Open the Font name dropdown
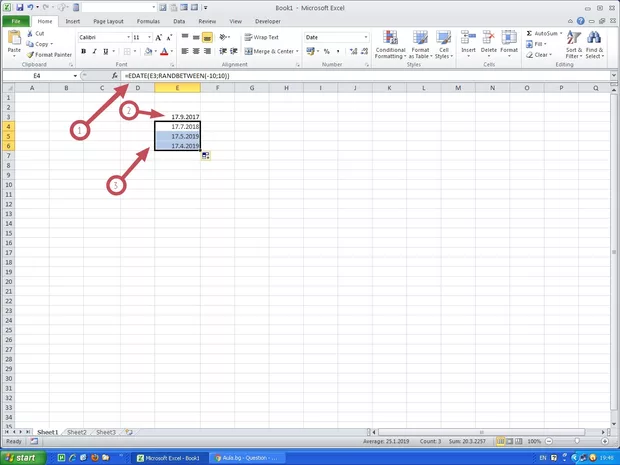Image resolution: width=620 pixels, height=465 pixels. pos(129,37)
